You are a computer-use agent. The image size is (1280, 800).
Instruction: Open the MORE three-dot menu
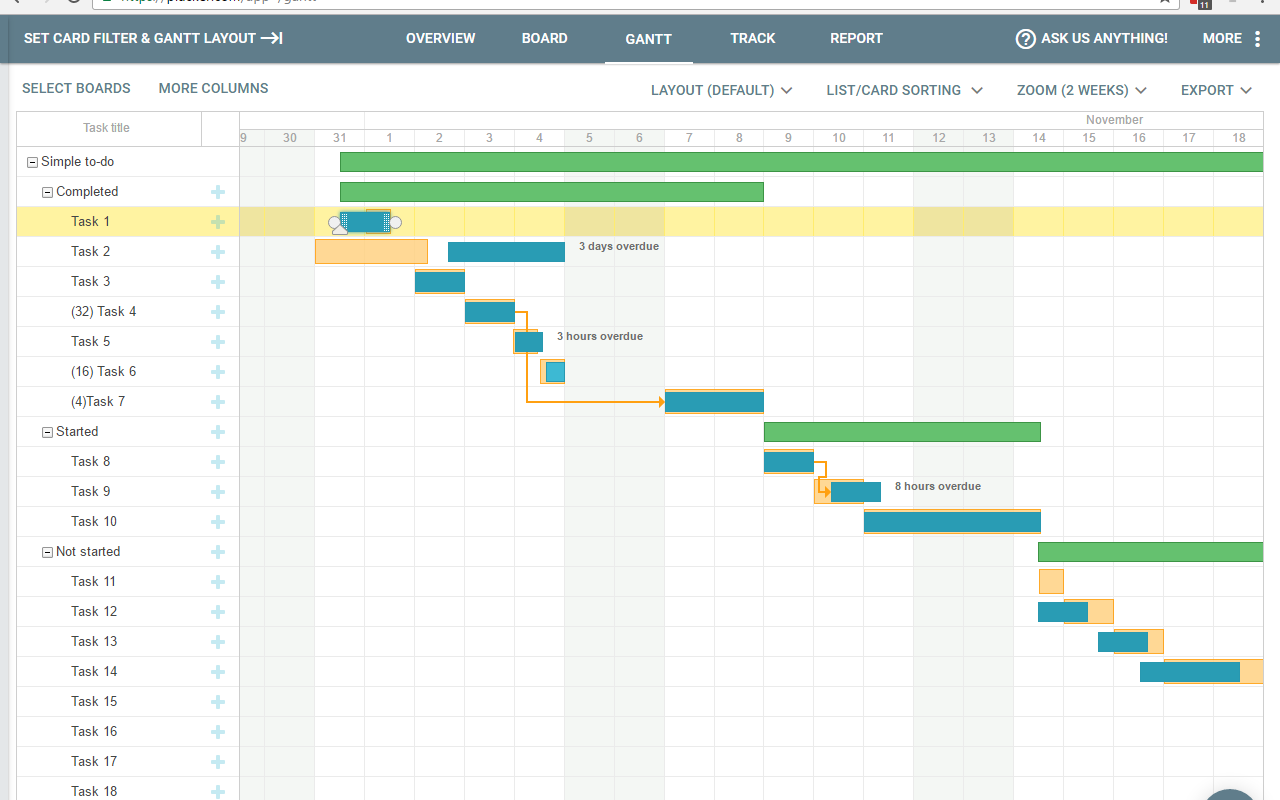(x=1257, y=39)
